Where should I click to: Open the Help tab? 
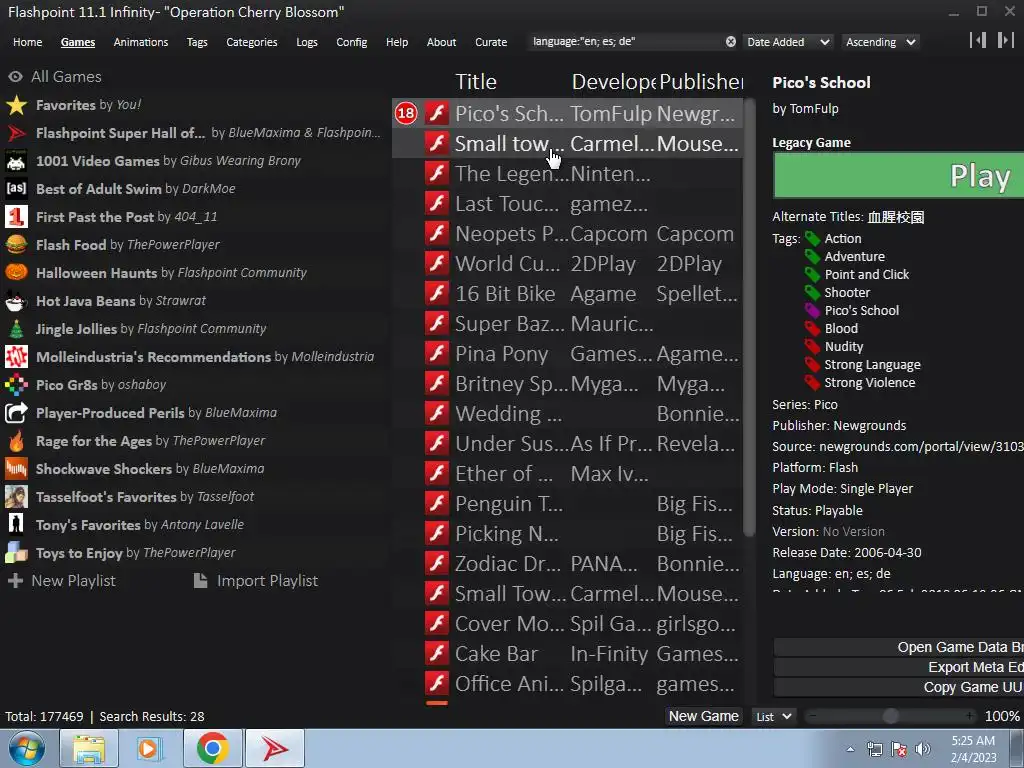(396, 42)
